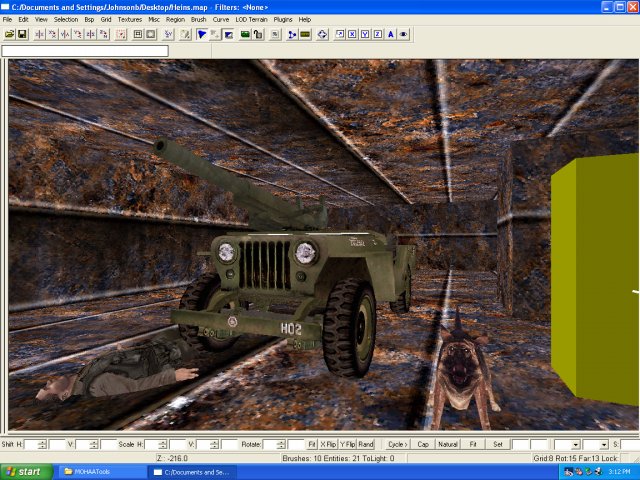640x480 pixels.
Task: Click the Rand button
Action: 366,444
